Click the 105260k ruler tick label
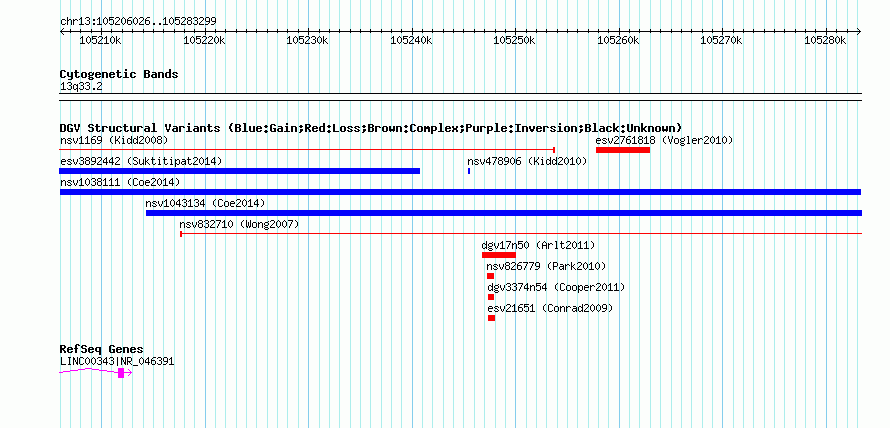The image size is (890, 428). point(618,41)
